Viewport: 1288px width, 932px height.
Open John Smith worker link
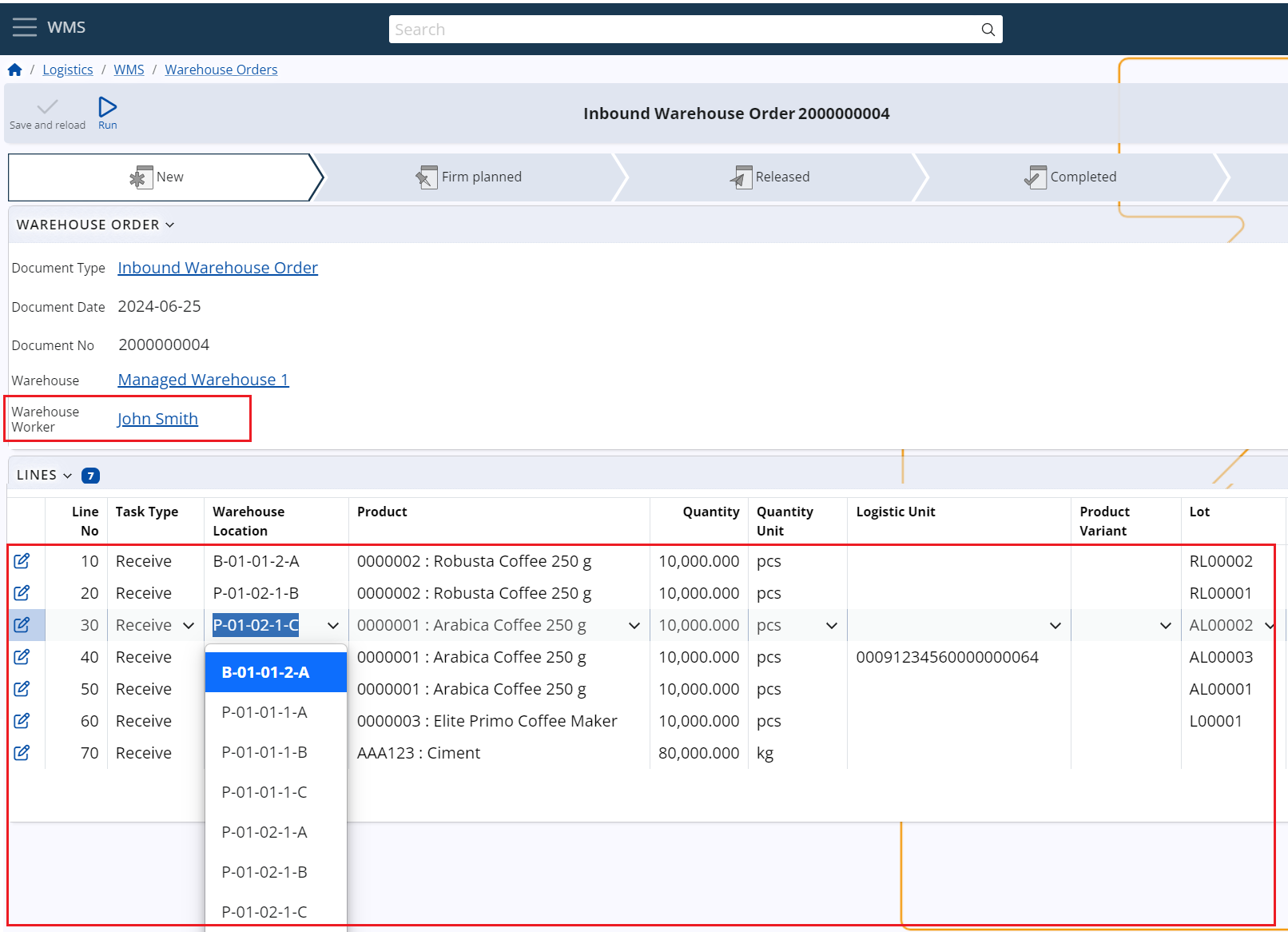pos(157,419)
